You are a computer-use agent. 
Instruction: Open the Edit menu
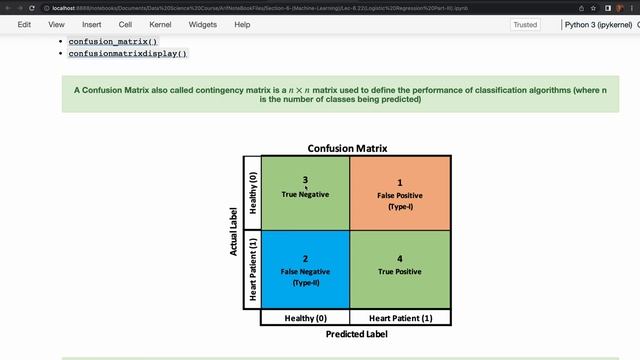coord(24,24)
